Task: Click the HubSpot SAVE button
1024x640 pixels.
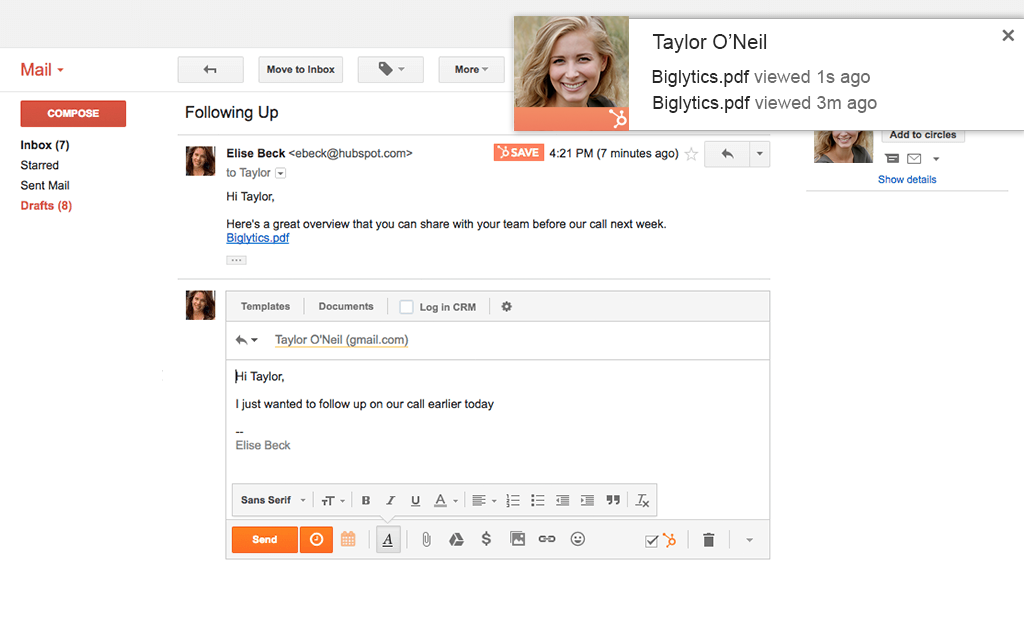Action: click(519, 153)
